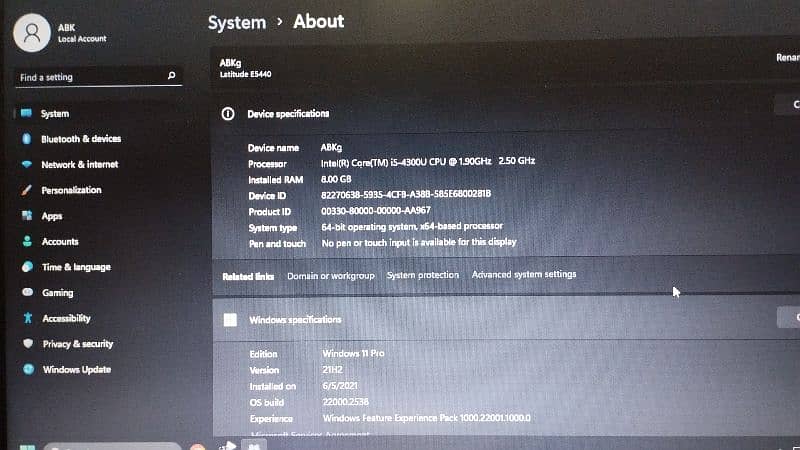
Task: Open Personalization brush icon
Action: [27, 190]
